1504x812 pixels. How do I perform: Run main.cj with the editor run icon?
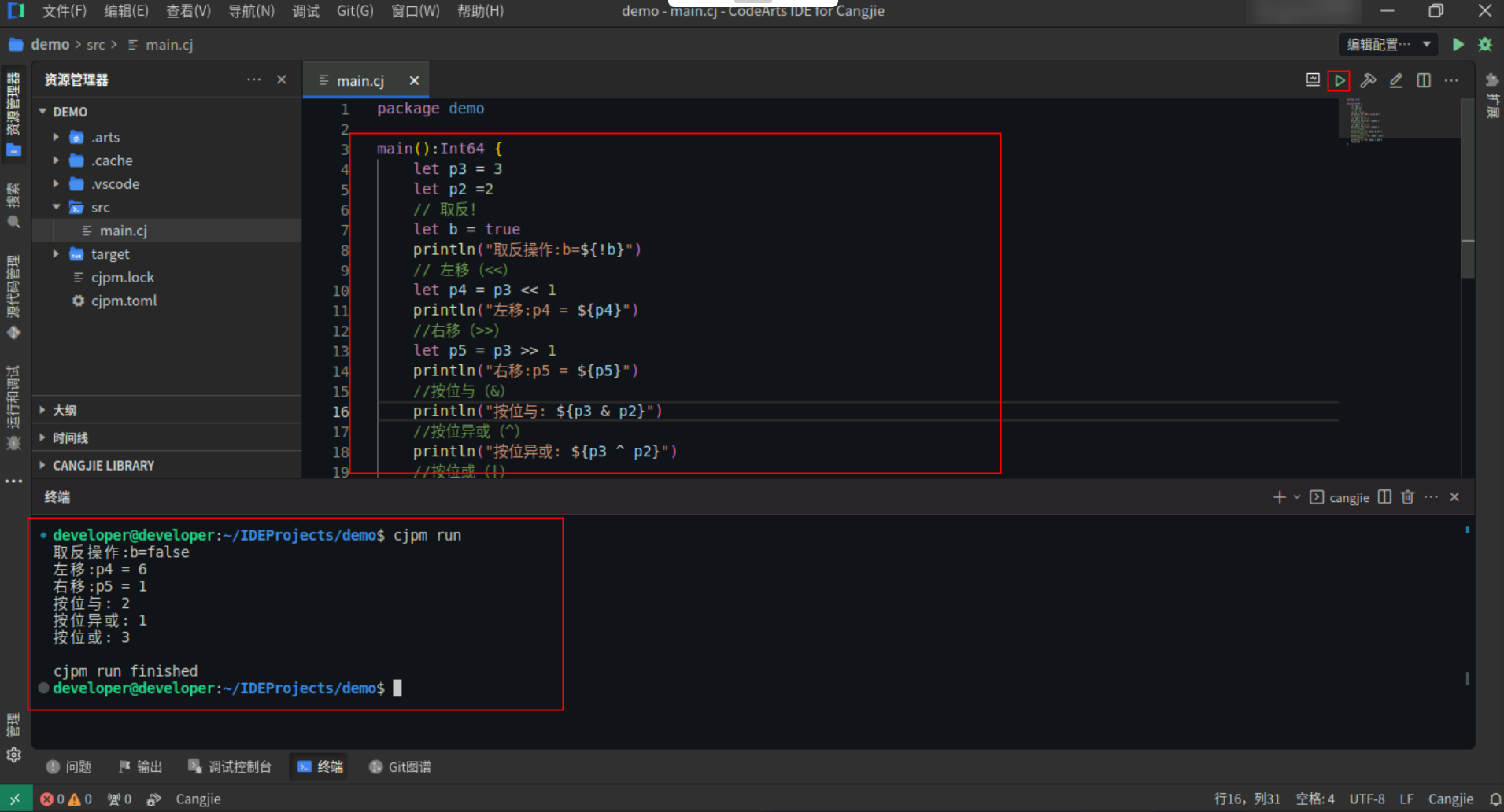coord(1339,80)
